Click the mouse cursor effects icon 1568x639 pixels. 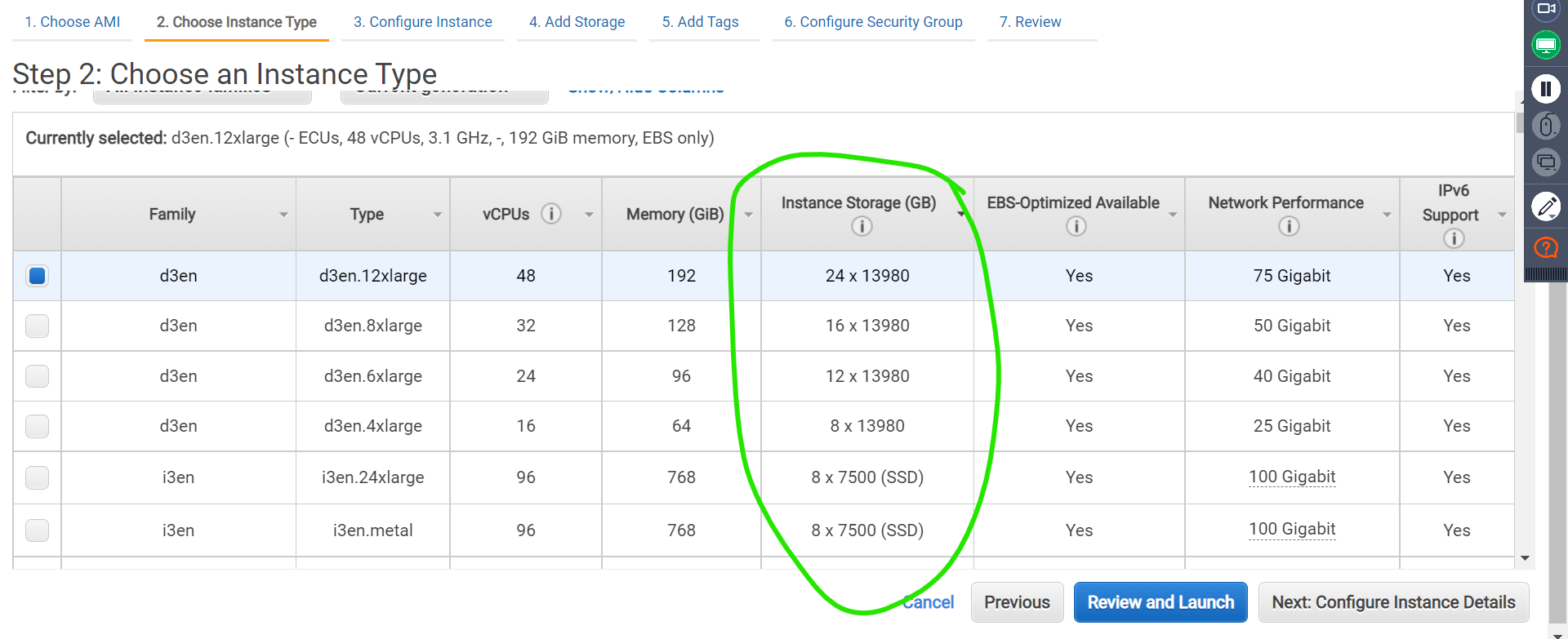tap(1546, 126)
